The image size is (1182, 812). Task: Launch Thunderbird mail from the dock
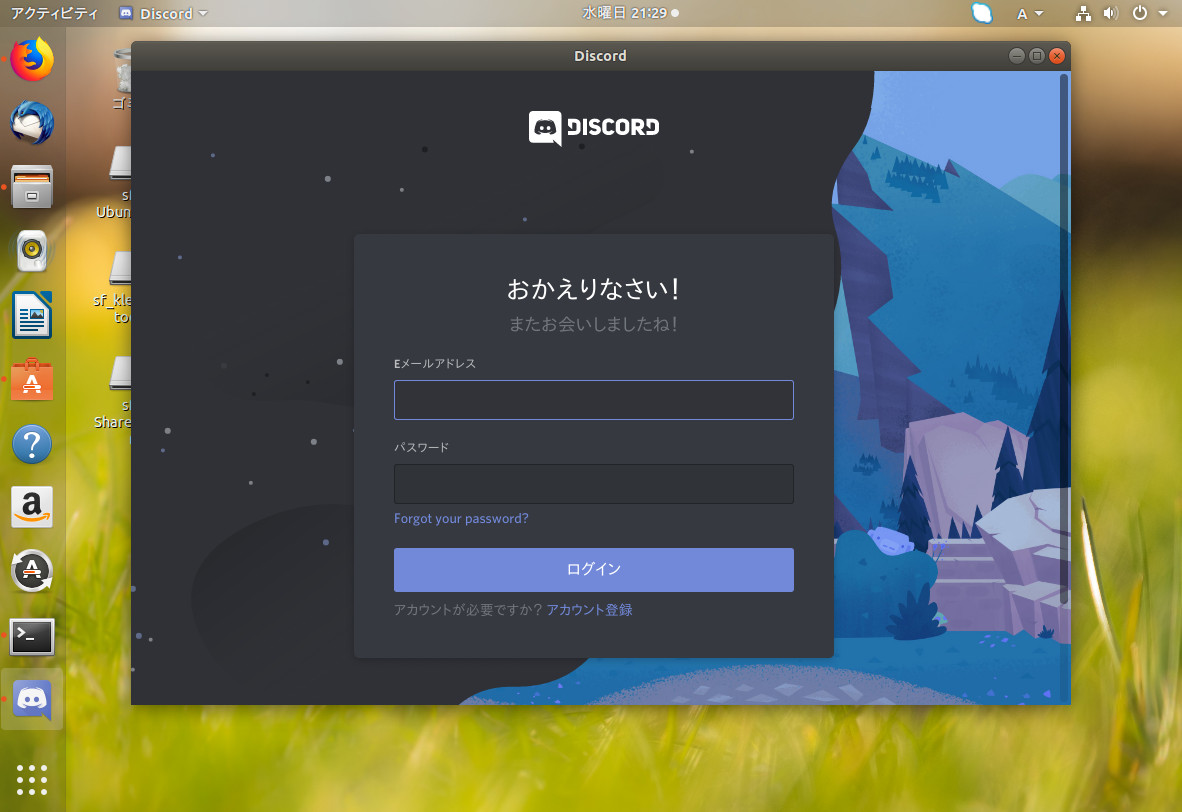[x=32, y=122]
